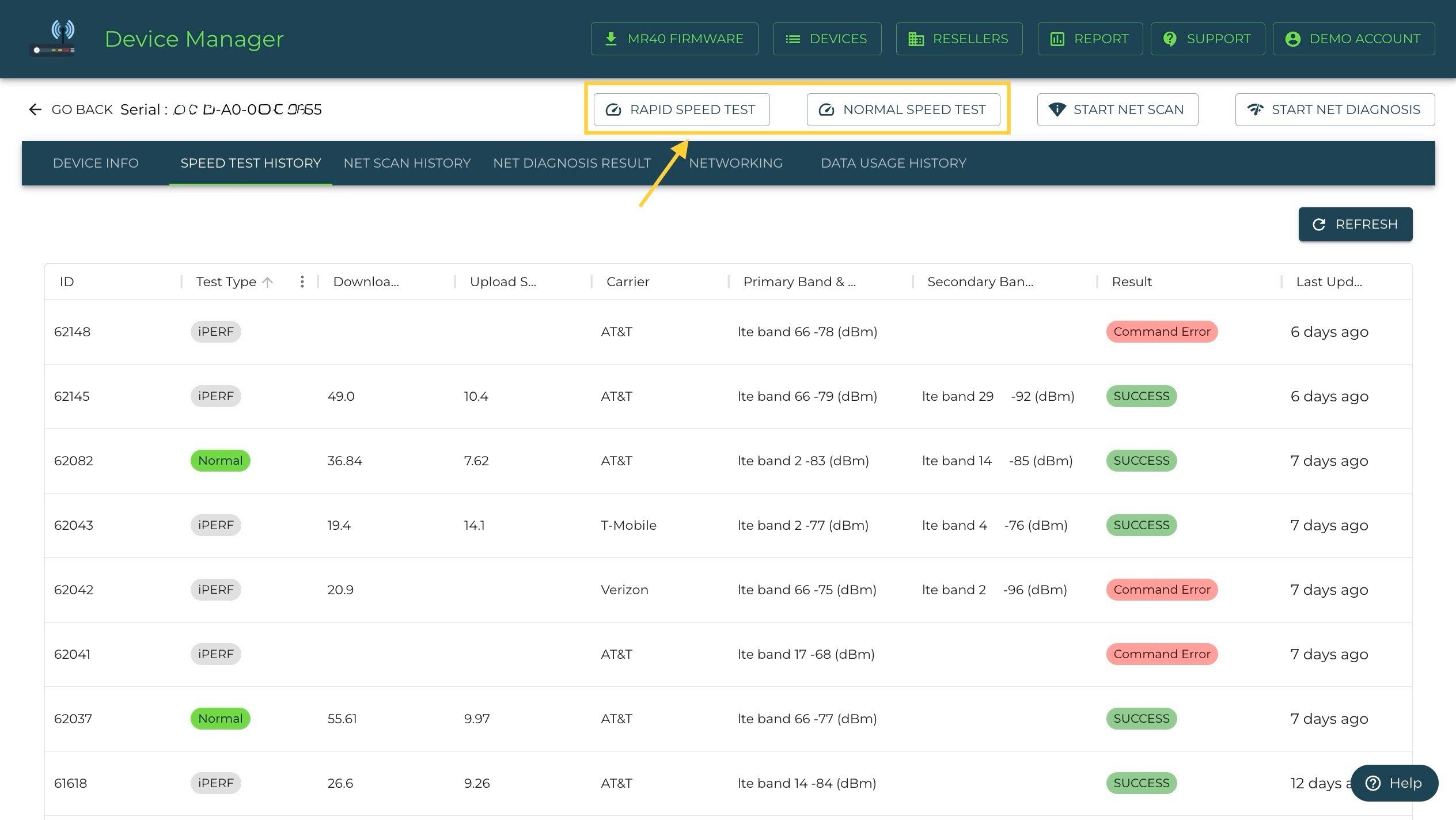The image size is (1456, 820).
Task: Launch Start Net Diagnosis
Action: [x=1334, y=109]
